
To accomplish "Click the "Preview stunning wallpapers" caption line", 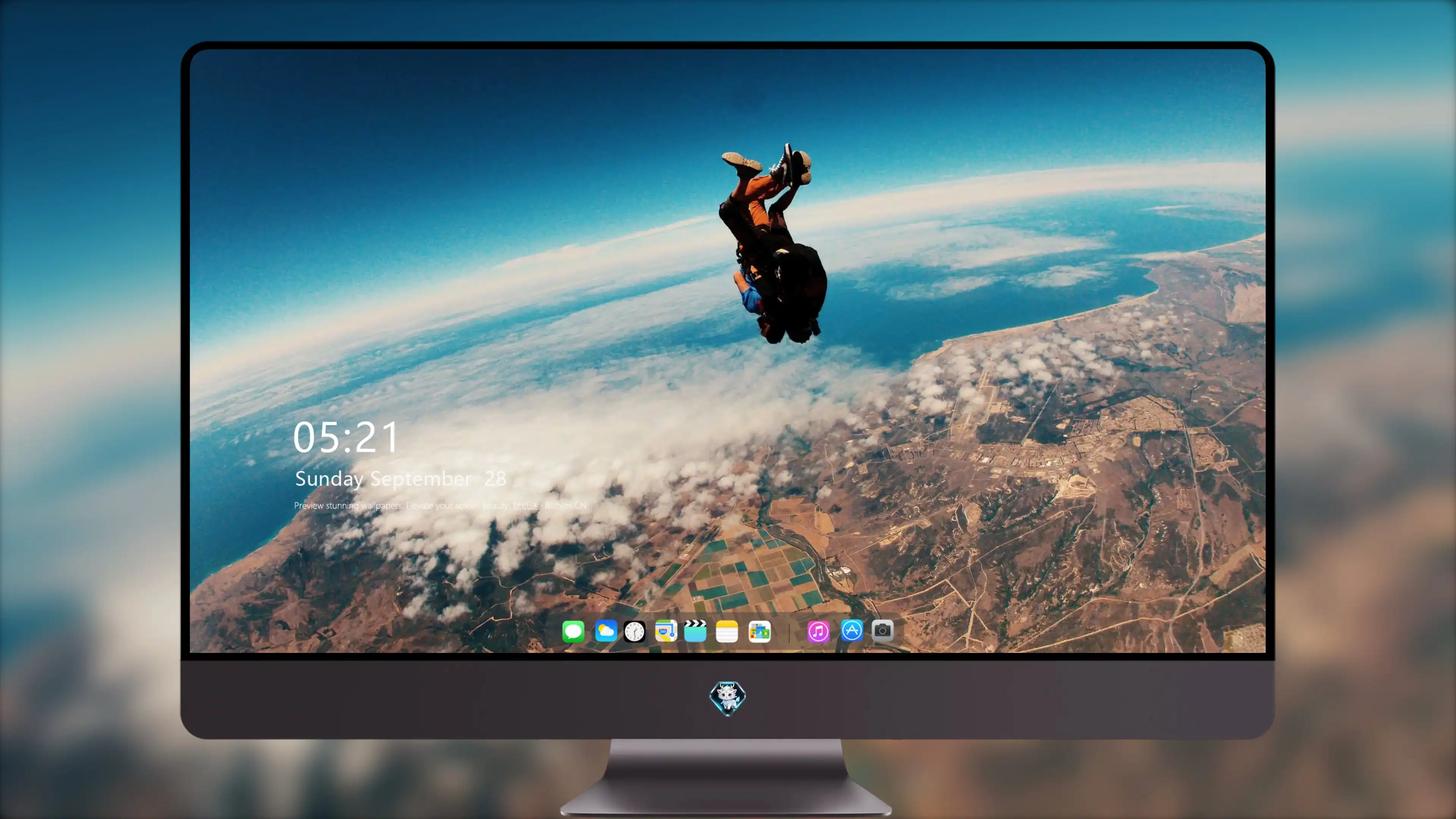I will (x=440, y=505).
